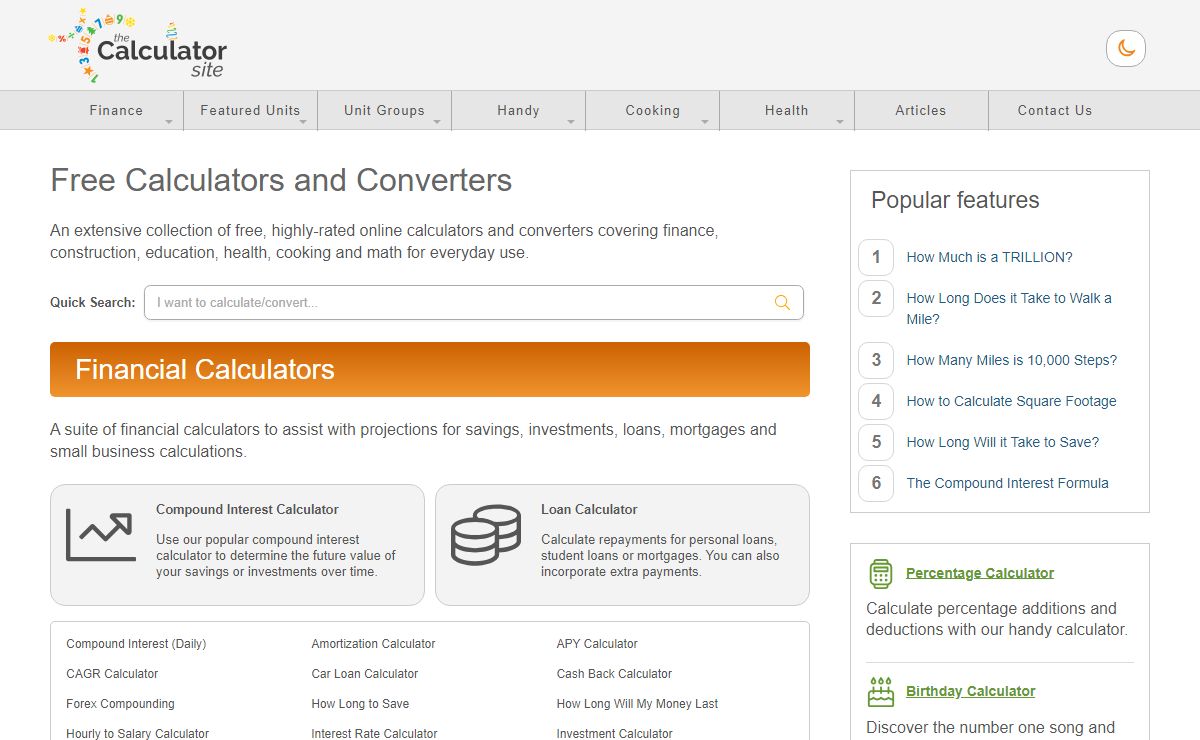
Task: Open the Hourly to Salary Calculator link
Action: coord(137,733)
